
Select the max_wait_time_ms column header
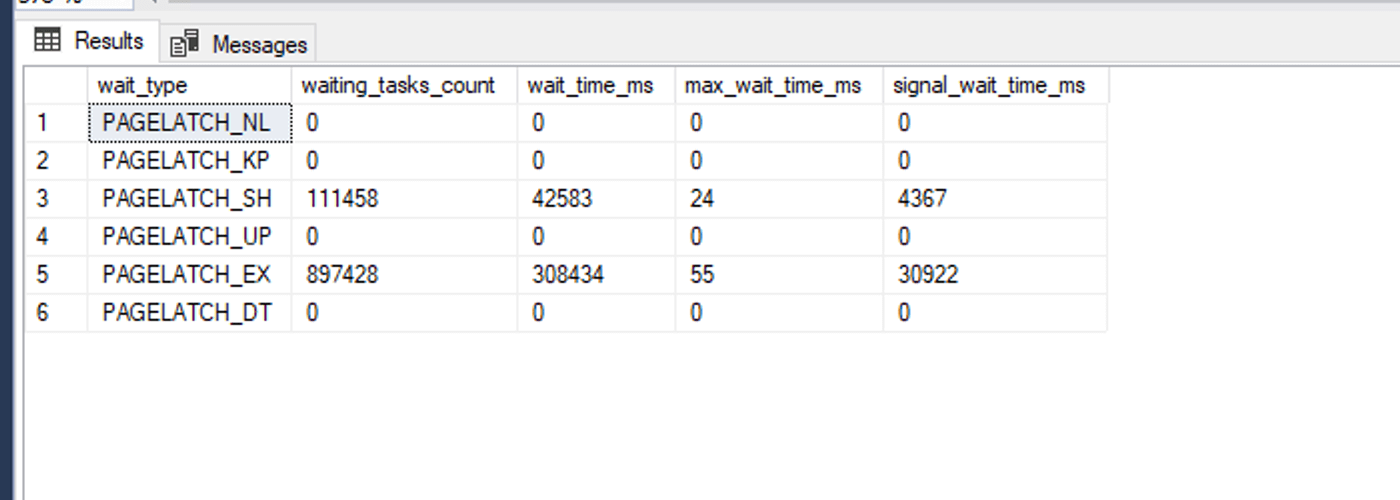(778, 86)
